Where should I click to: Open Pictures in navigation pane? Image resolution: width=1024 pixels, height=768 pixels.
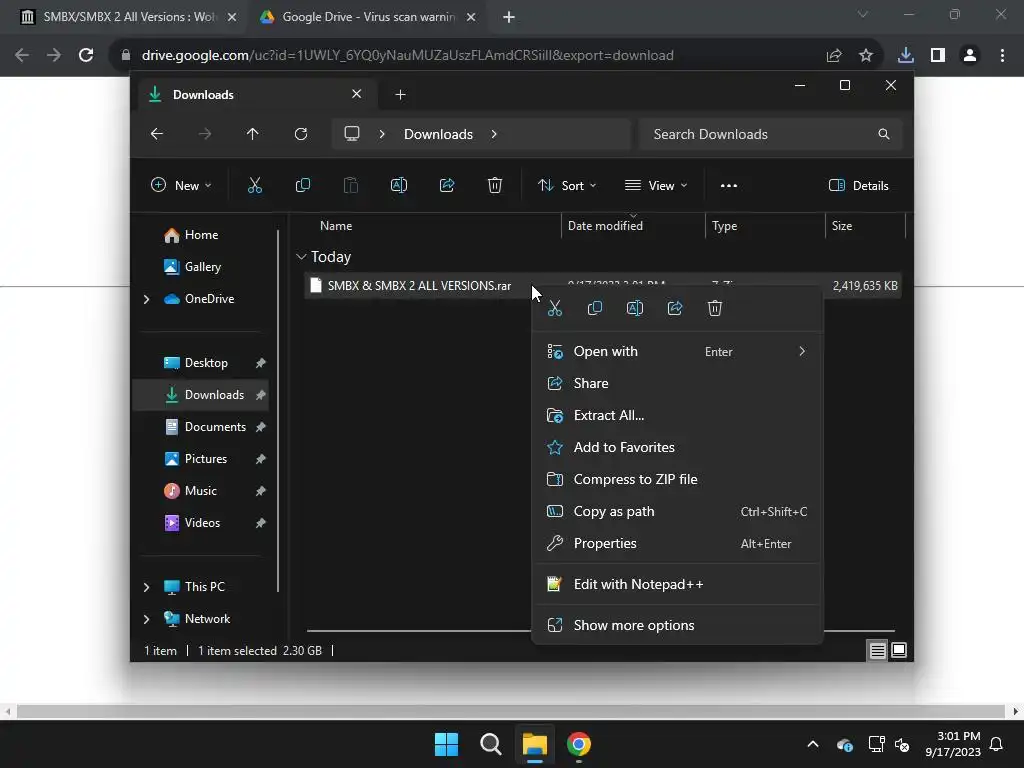tap(206, 459)
